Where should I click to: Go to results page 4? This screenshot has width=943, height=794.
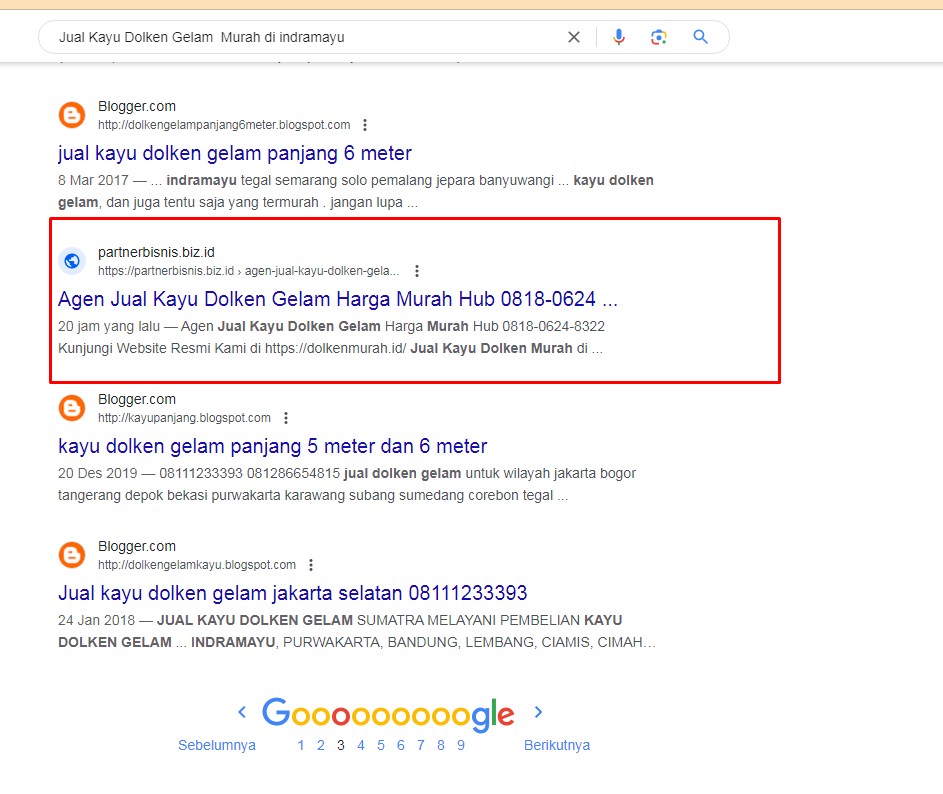(x=361, y=745)
